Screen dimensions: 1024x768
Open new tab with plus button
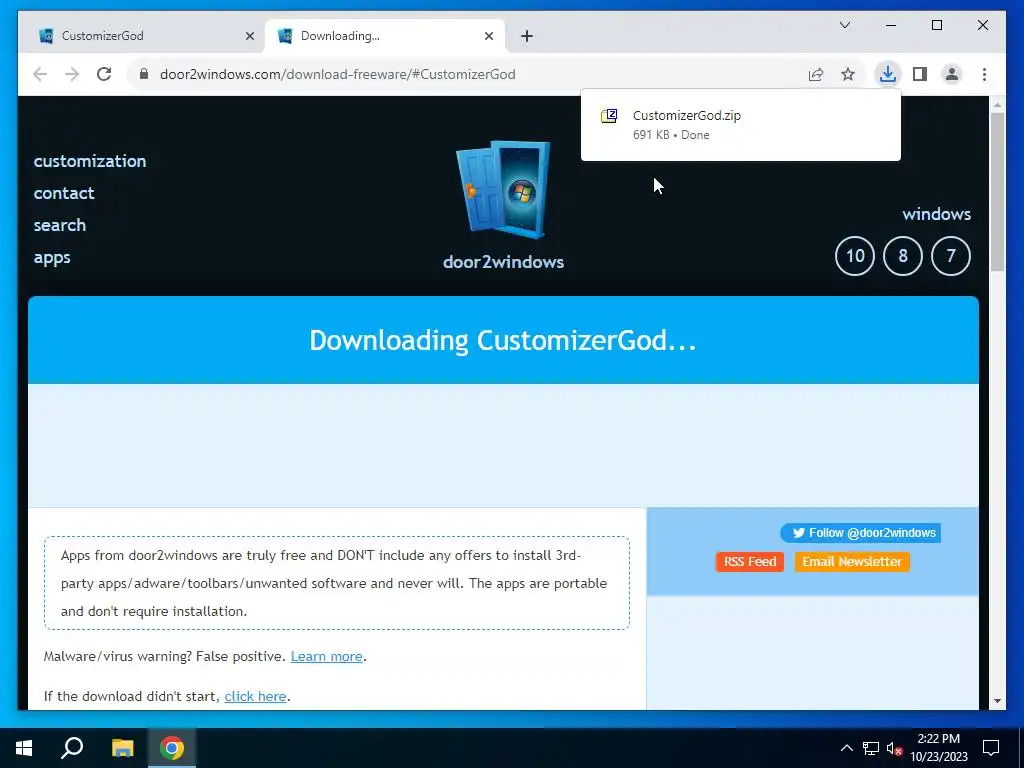(526, 36)
